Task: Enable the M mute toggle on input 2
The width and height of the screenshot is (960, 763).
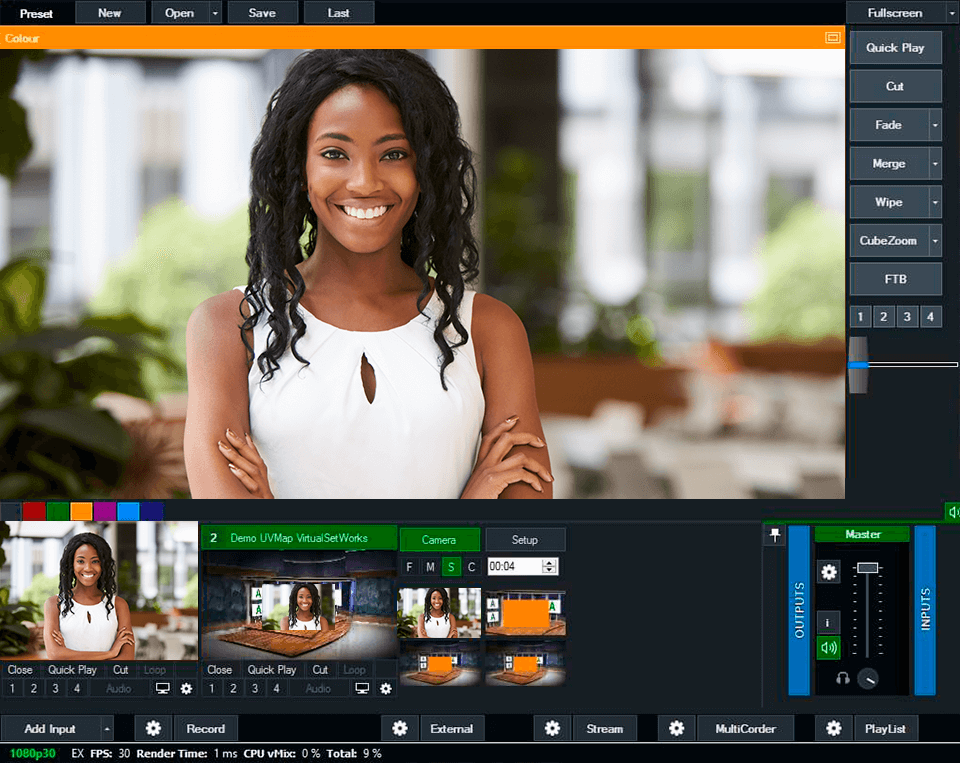Action: (430, 566)
